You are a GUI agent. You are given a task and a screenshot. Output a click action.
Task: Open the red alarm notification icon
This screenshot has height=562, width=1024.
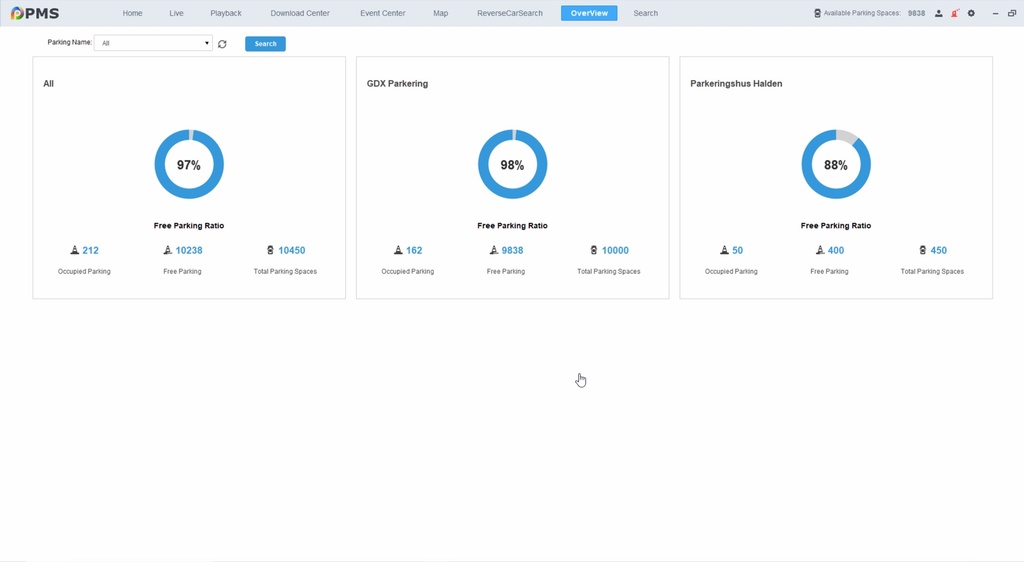click(955, 13)
